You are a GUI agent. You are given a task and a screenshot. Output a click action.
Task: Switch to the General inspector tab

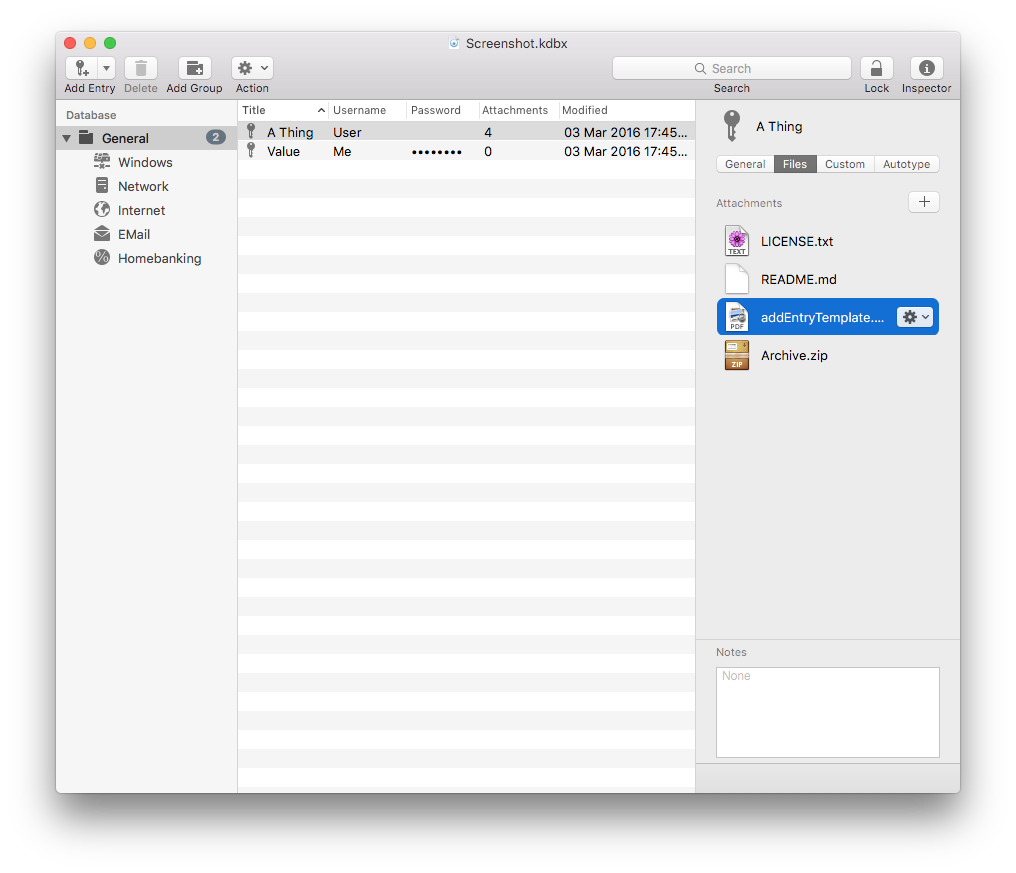745,164
